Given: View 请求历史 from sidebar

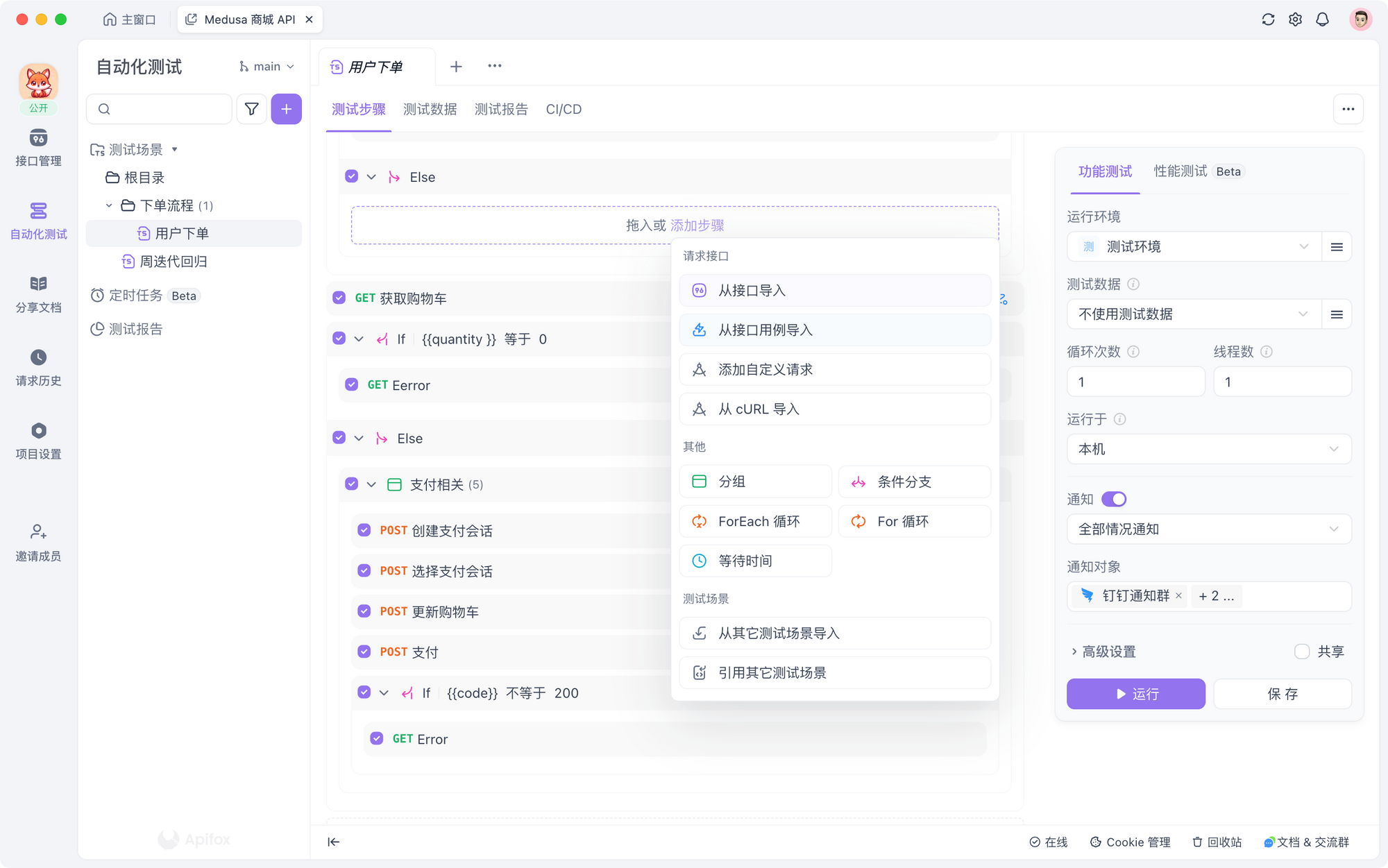Looking at the screenshot, I should 38,368.
